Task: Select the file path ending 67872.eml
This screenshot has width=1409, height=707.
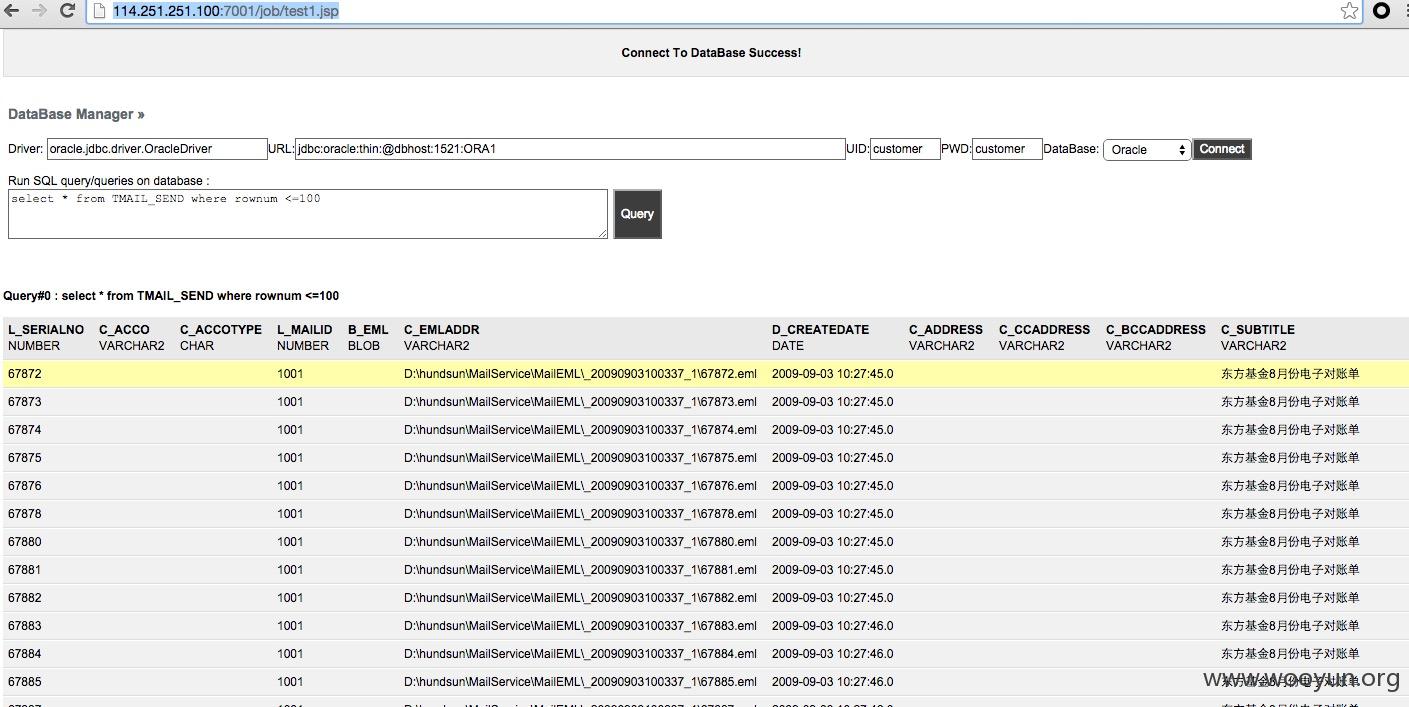Action: click(x=580, y=374)
